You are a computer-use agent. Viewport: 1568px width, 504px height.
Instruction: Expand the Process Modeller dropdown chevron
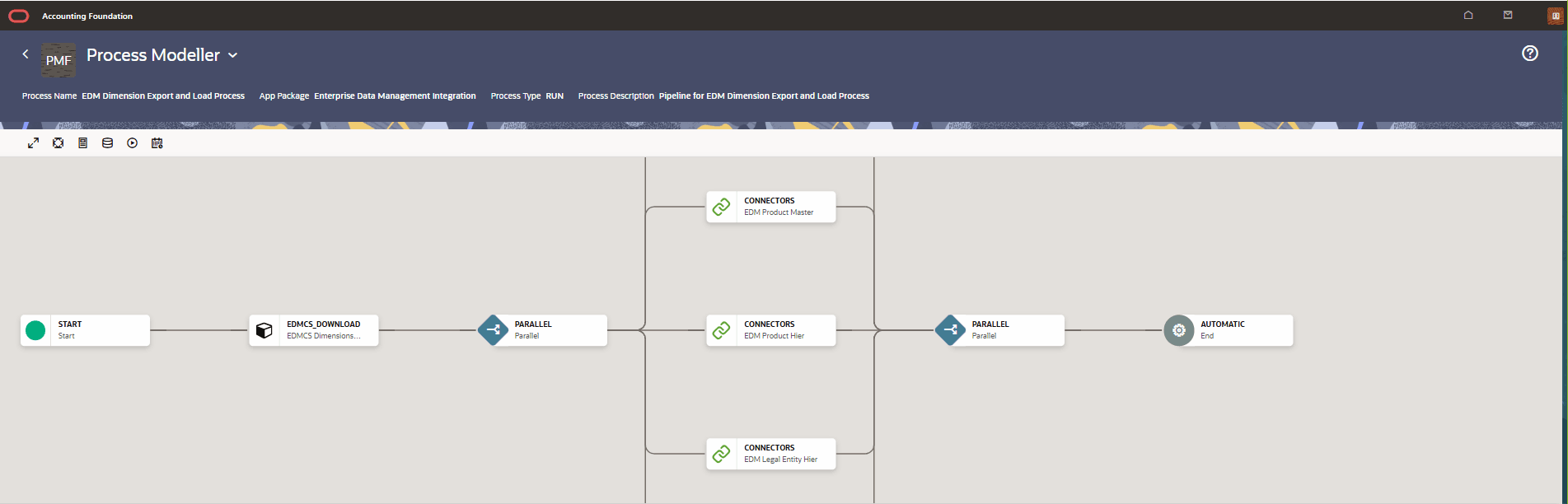(x=233, y=55)
